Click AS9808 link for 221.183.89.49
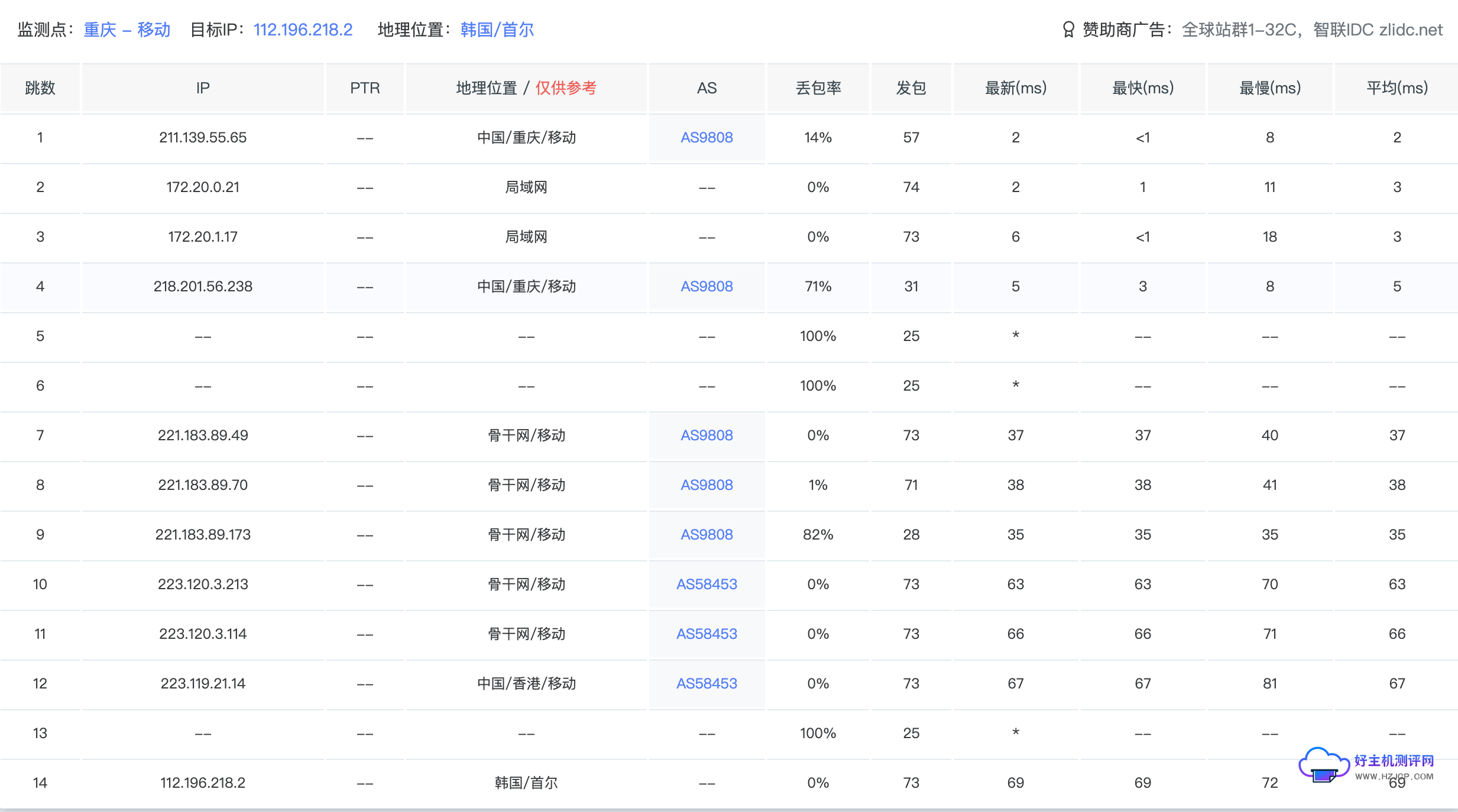Viewport: 1458px width, 812px height. coord(707,436)
